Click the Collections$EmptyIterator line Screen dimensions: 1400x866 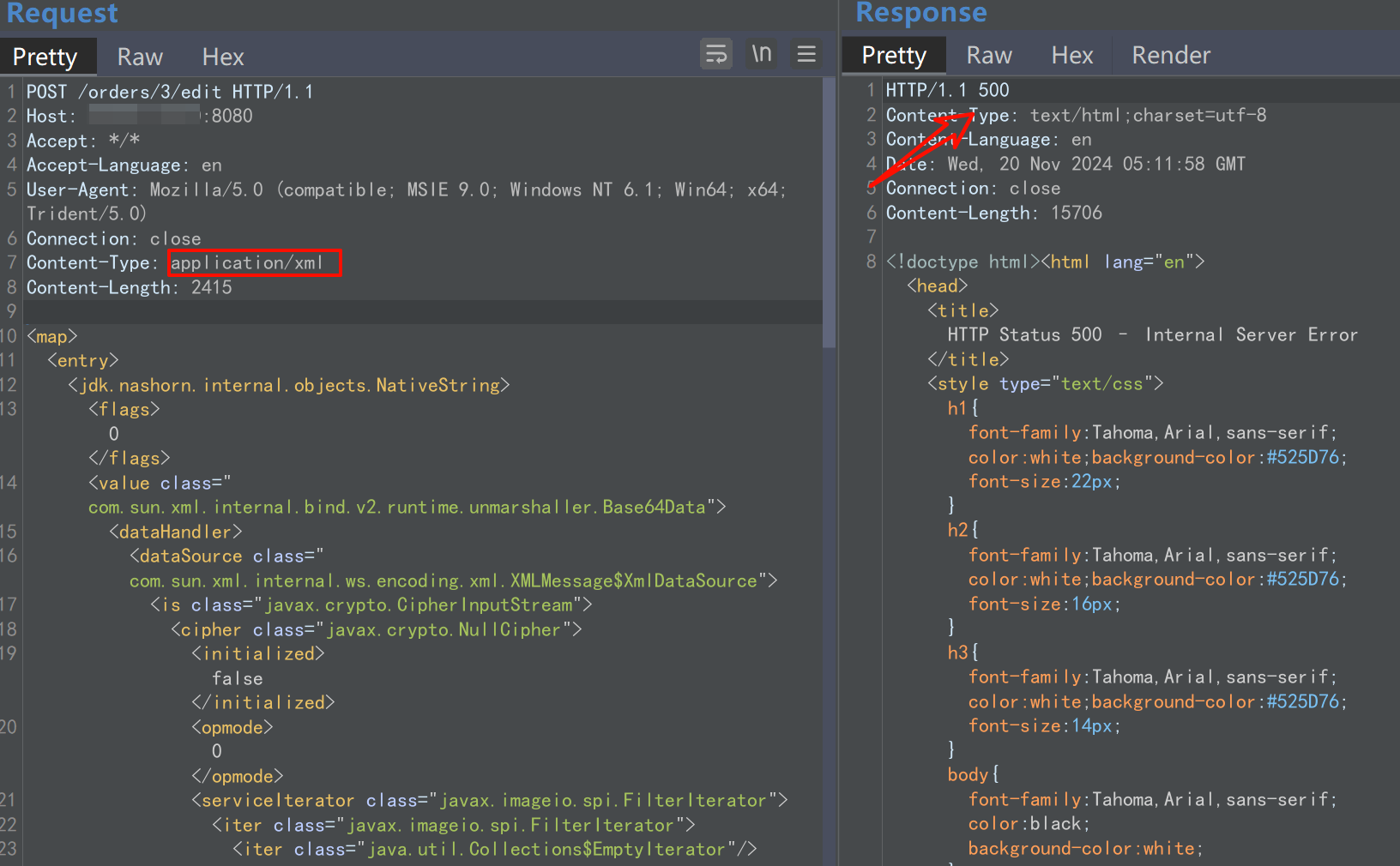point(495,849)
